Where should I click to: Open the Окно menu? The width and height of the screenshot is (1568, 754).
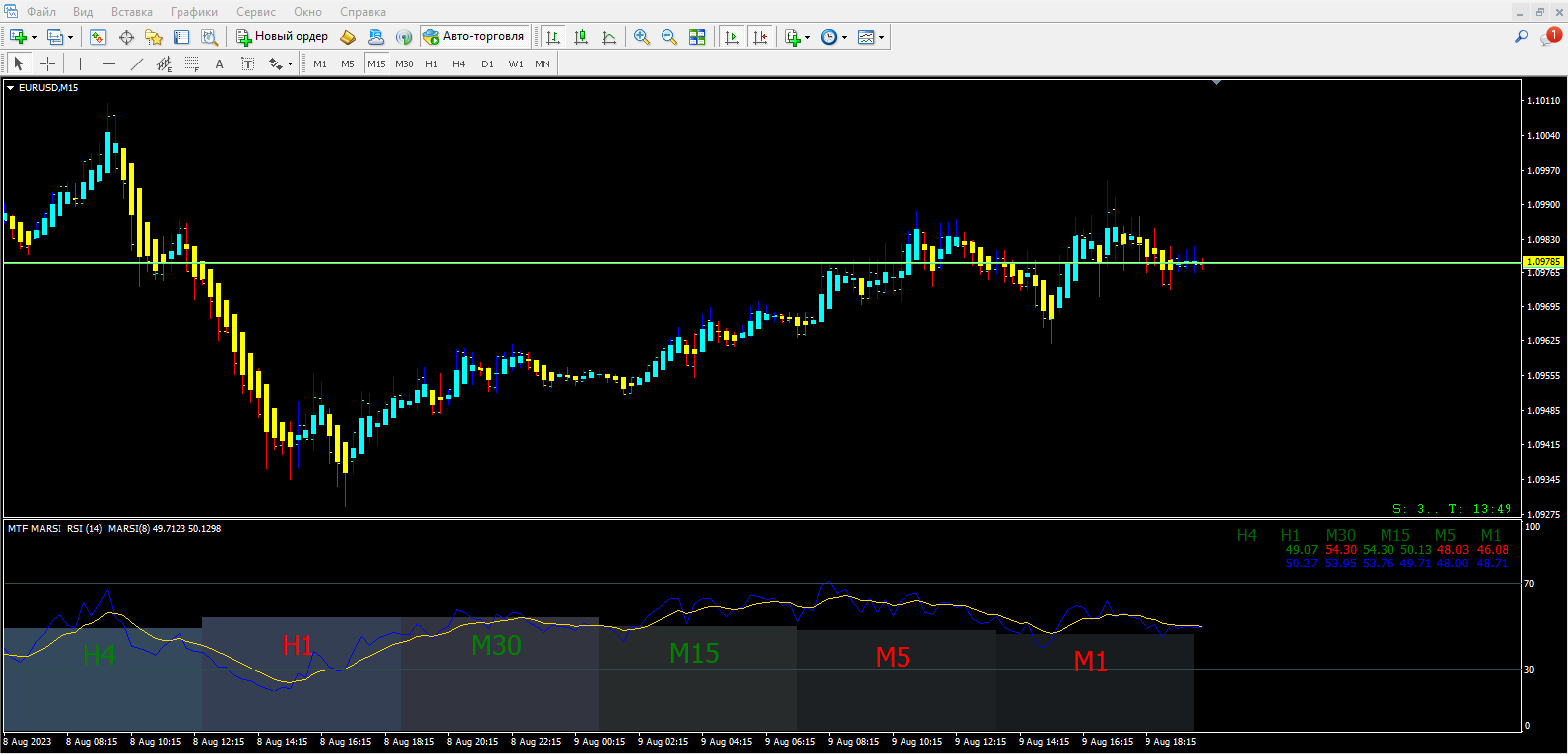coord(307,12)
